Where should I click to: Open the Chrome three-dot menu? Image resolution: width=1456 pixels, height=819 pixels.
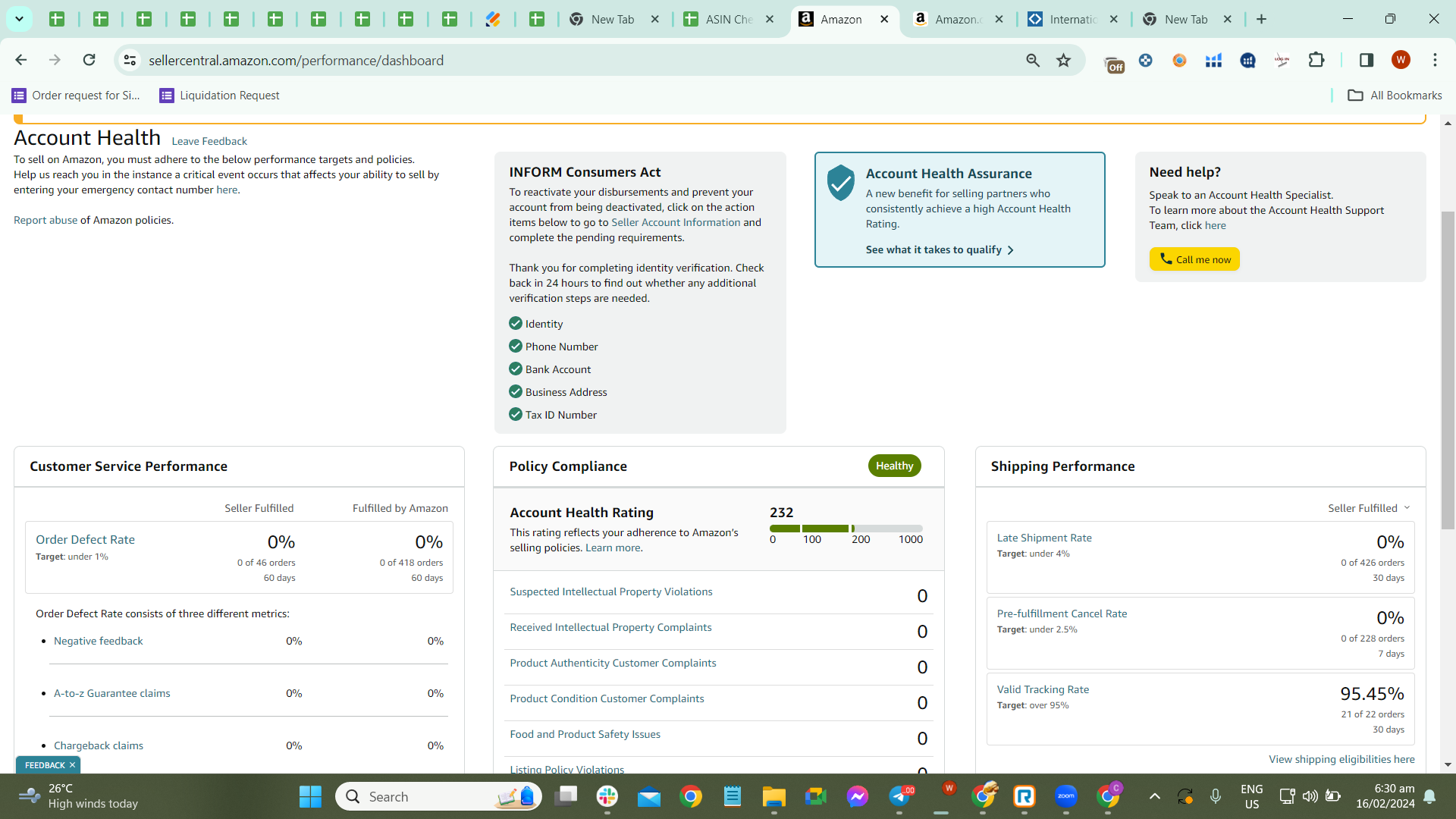(1435, 60)
